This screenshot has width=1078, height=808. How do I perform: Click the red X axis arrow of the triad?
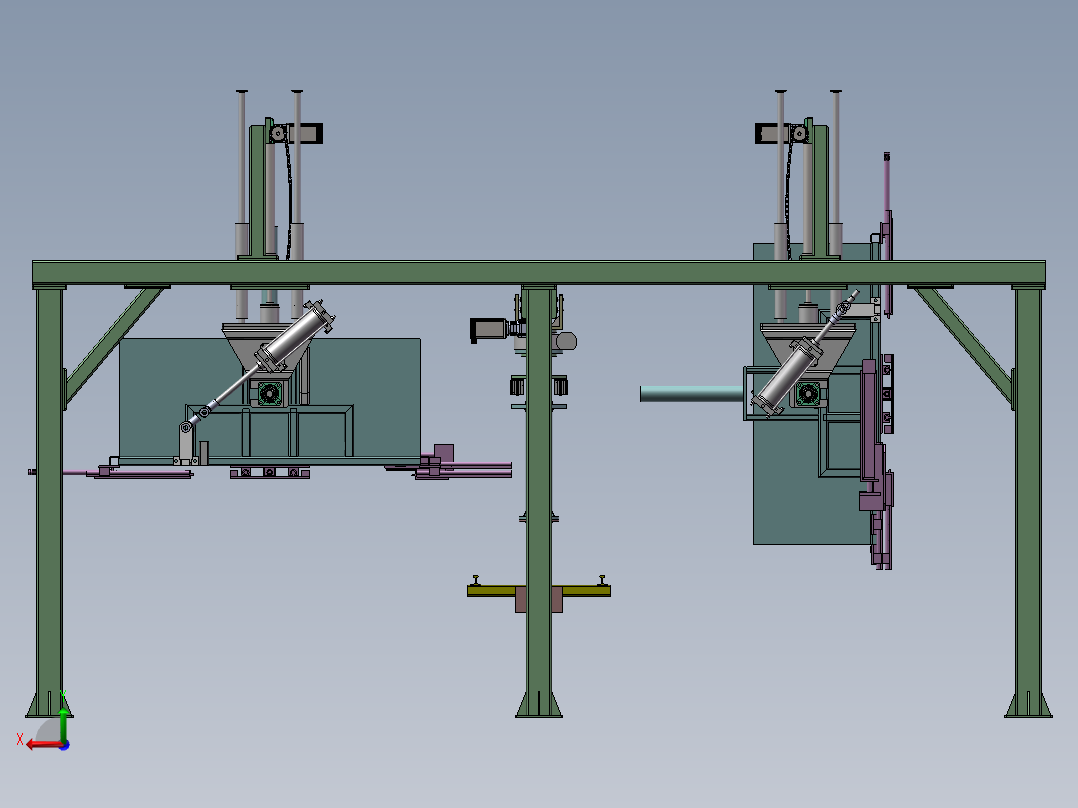click(34, 744)
